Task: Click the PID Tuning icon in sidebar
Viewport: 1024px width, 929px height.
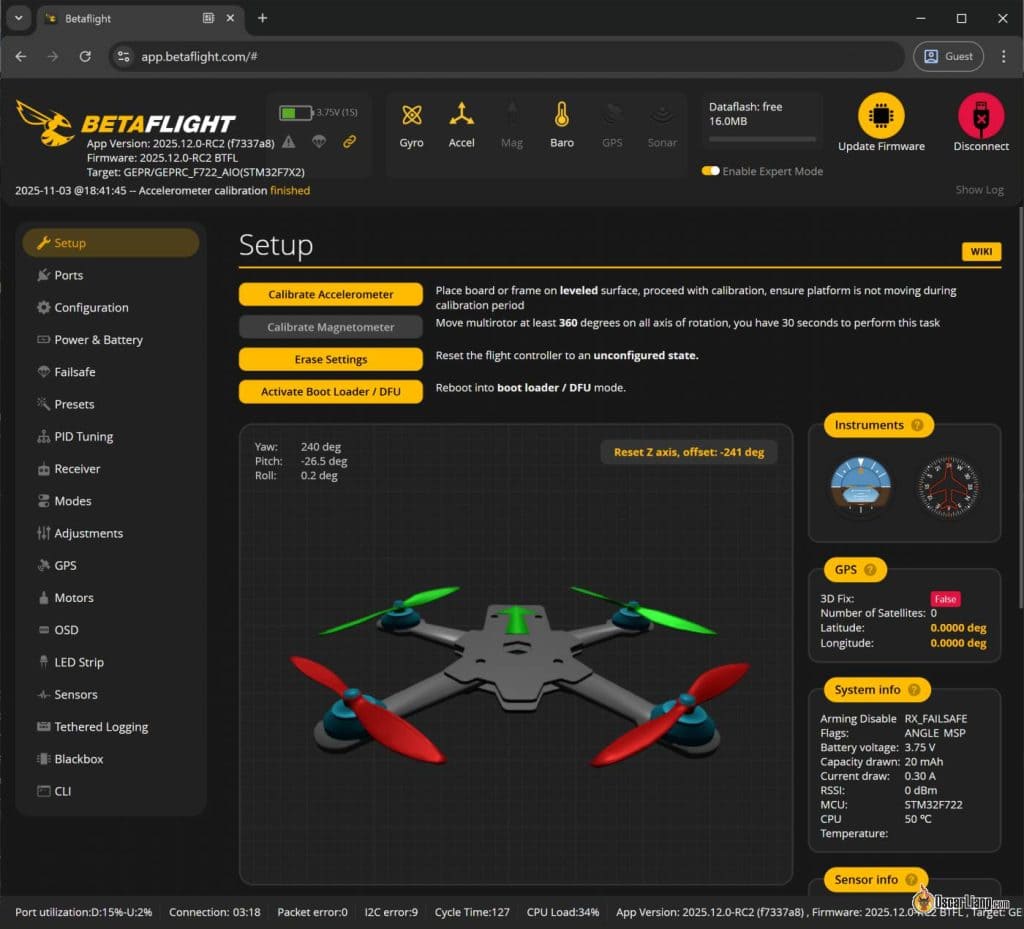Action: (44, 436)
